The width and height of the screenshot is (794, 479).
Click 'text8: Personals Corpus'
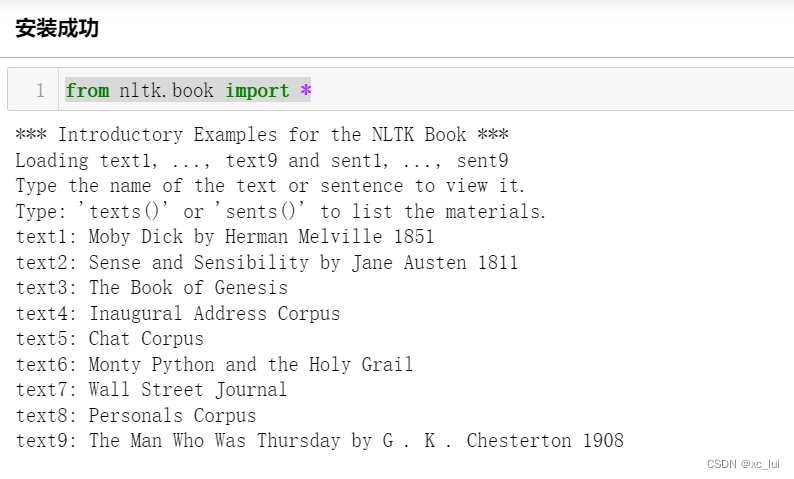(x=136, y=415)
